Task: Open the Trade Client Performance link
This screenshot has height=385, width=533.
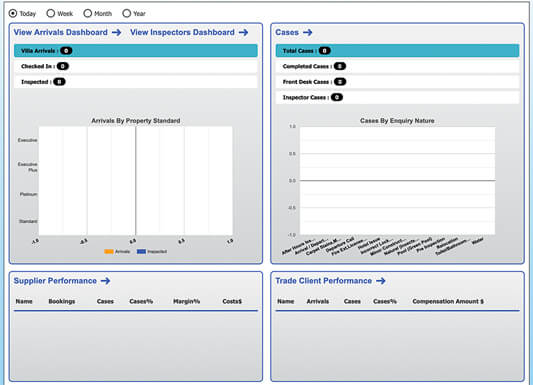Action: [324, 281]
